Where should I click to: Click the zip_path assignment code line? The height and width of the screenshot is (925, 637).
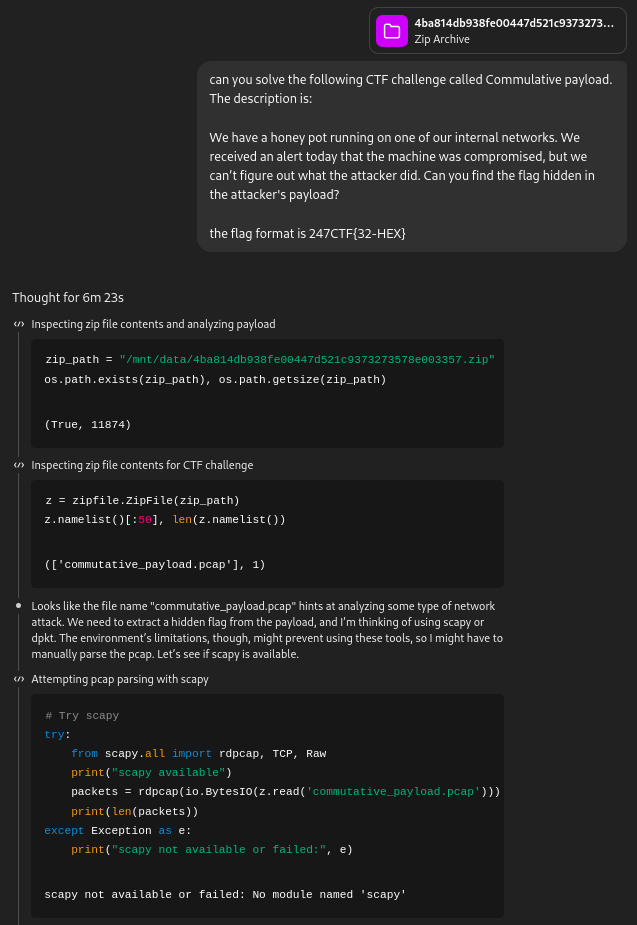pyautogui.click(x=270, y=359)
